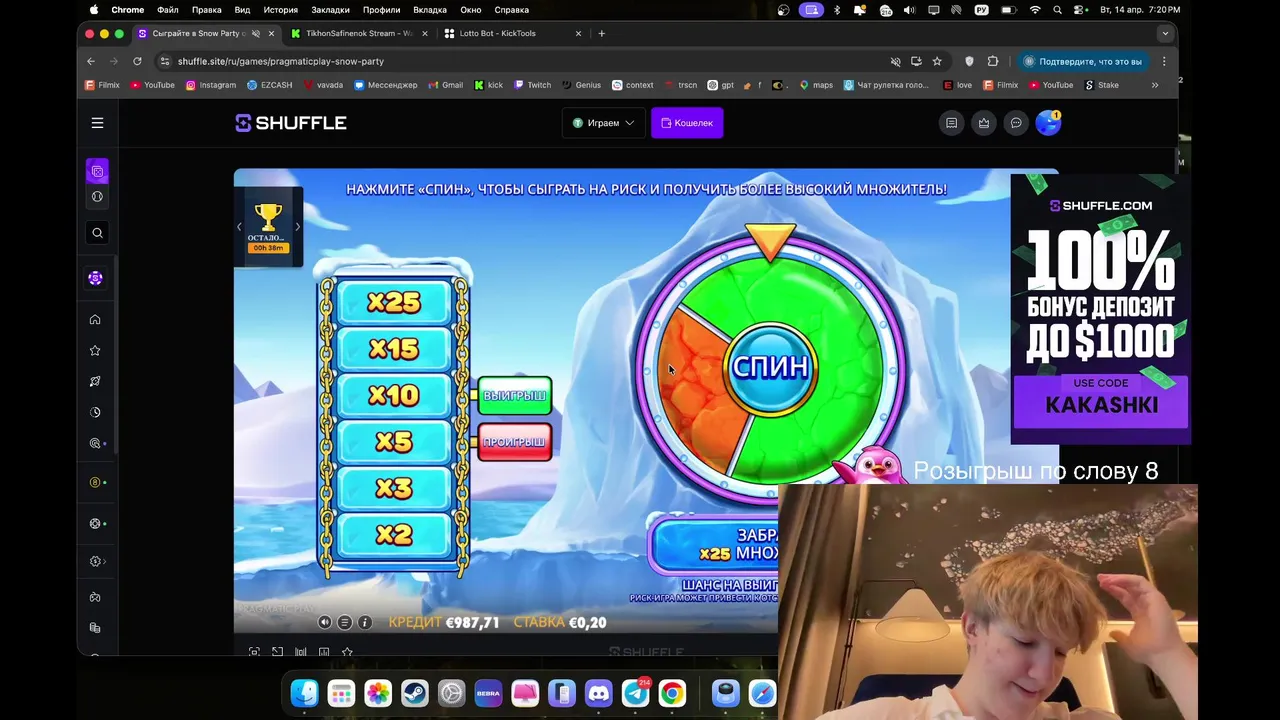The image size is (1280, 720).
Task: Open the target icon in sidebar
Action: [x=95, y=443]
